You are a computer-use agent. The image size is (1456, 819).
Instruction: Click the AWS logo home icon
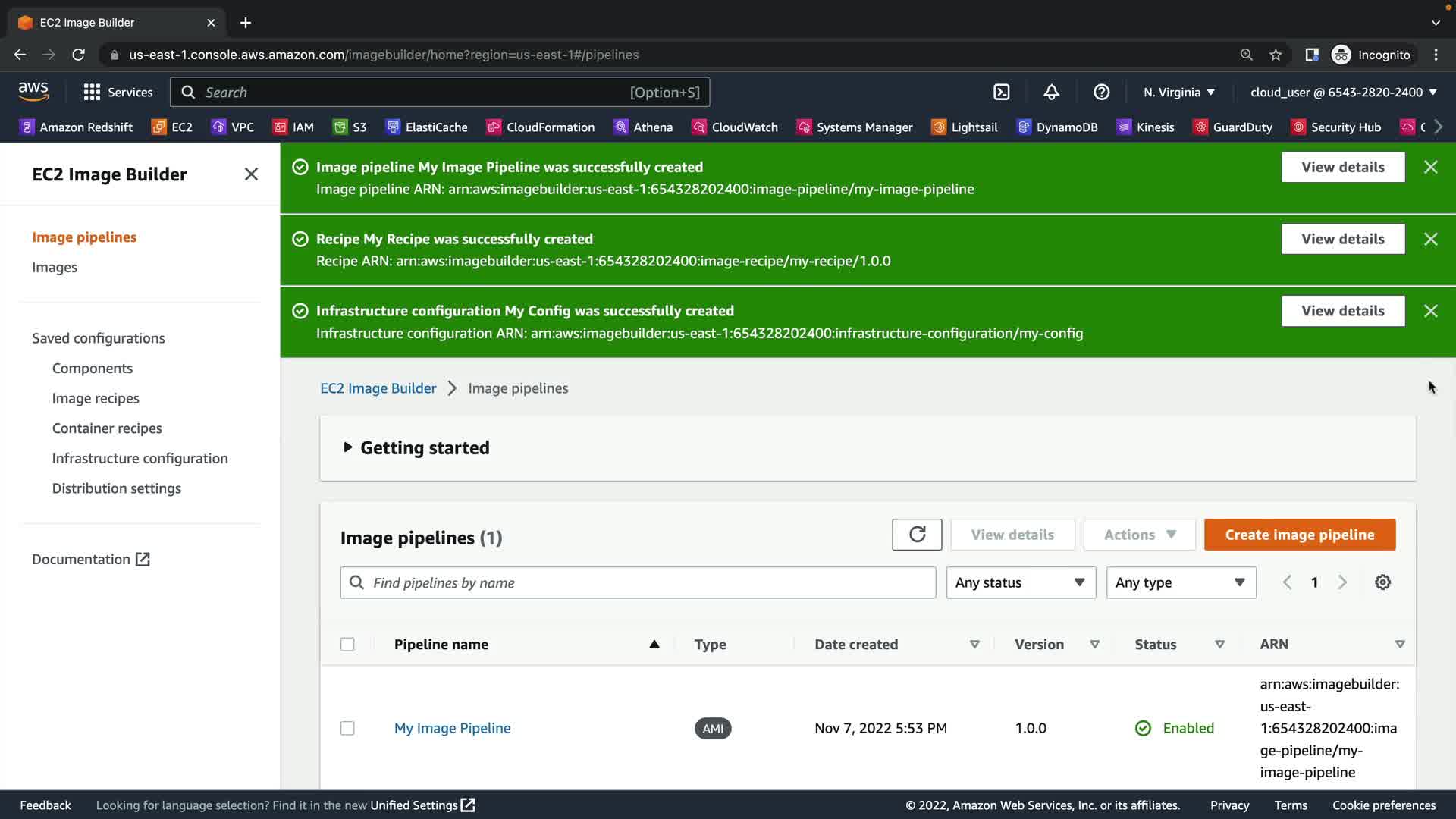point(33,91)
